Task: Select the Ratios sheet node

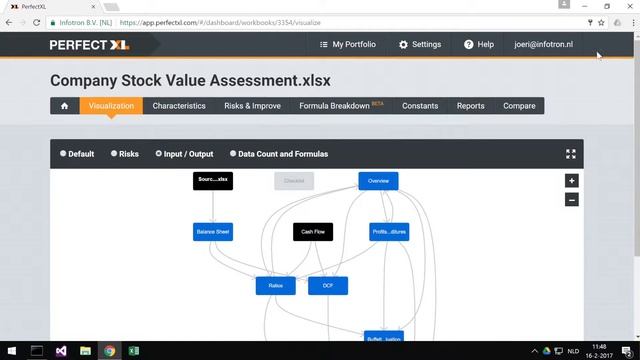Action: tap(276, 286)
